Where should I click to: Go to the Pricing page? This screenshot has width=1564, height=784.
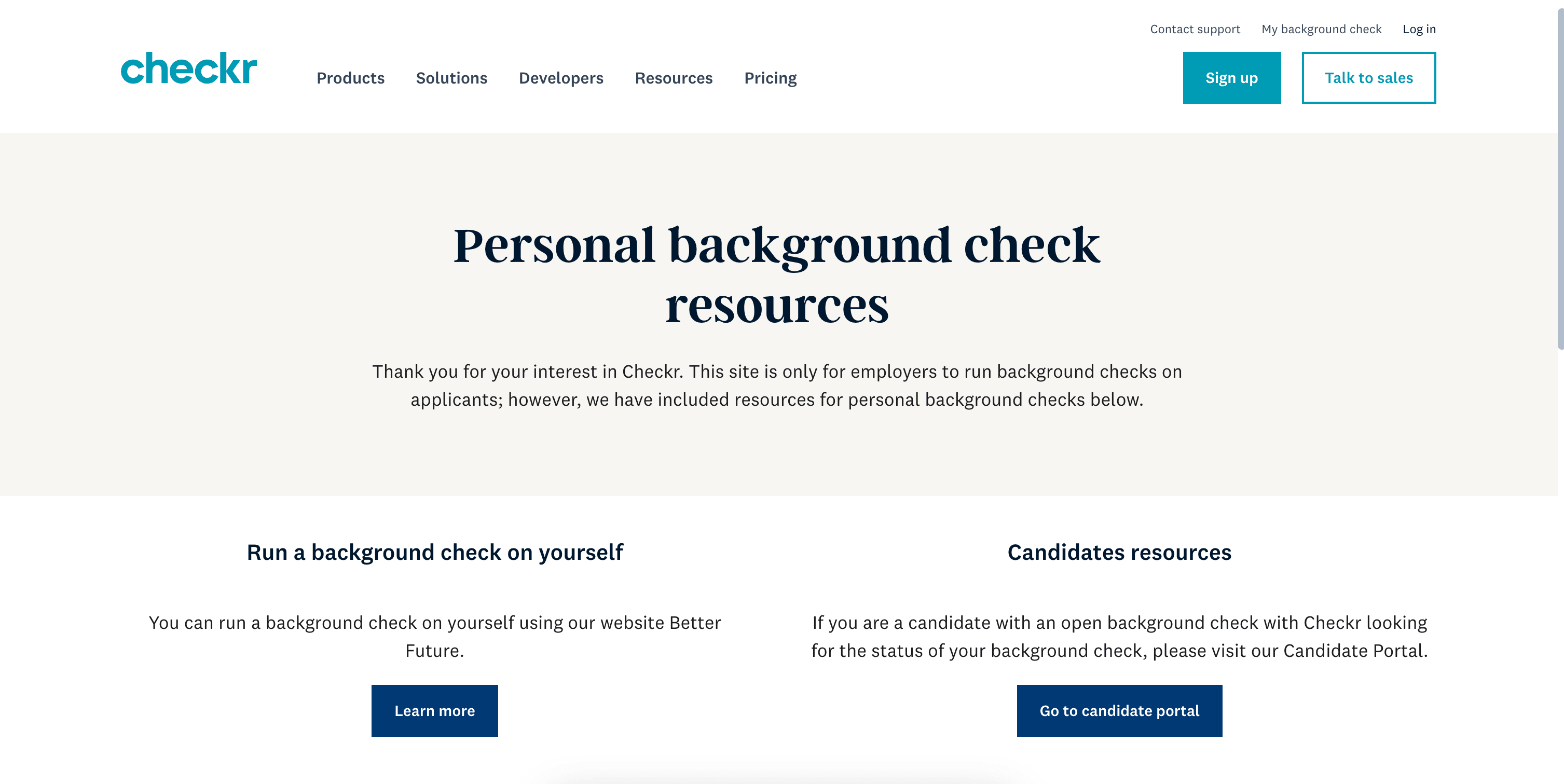point(771,78)
